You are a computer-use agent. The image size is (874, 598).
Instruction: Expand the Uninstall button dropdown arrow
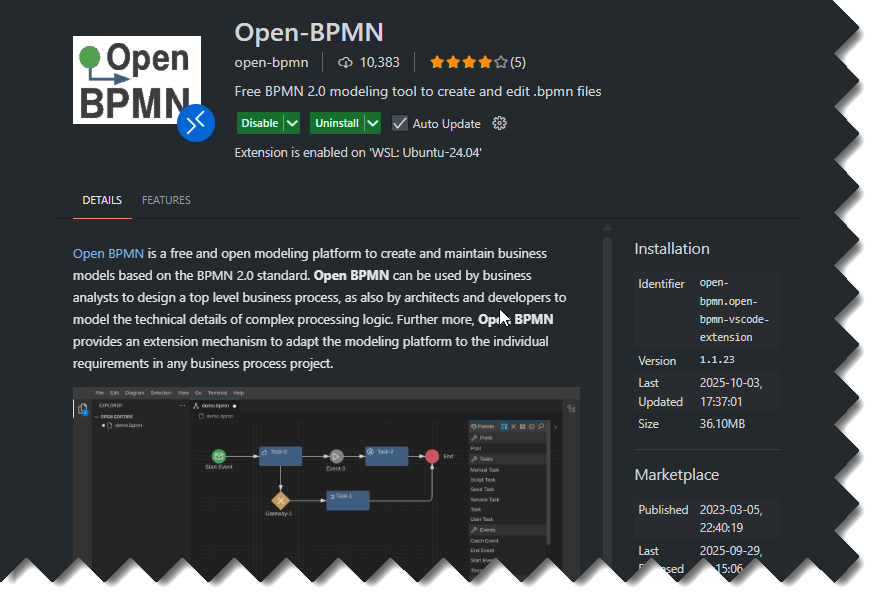(372, 123)
